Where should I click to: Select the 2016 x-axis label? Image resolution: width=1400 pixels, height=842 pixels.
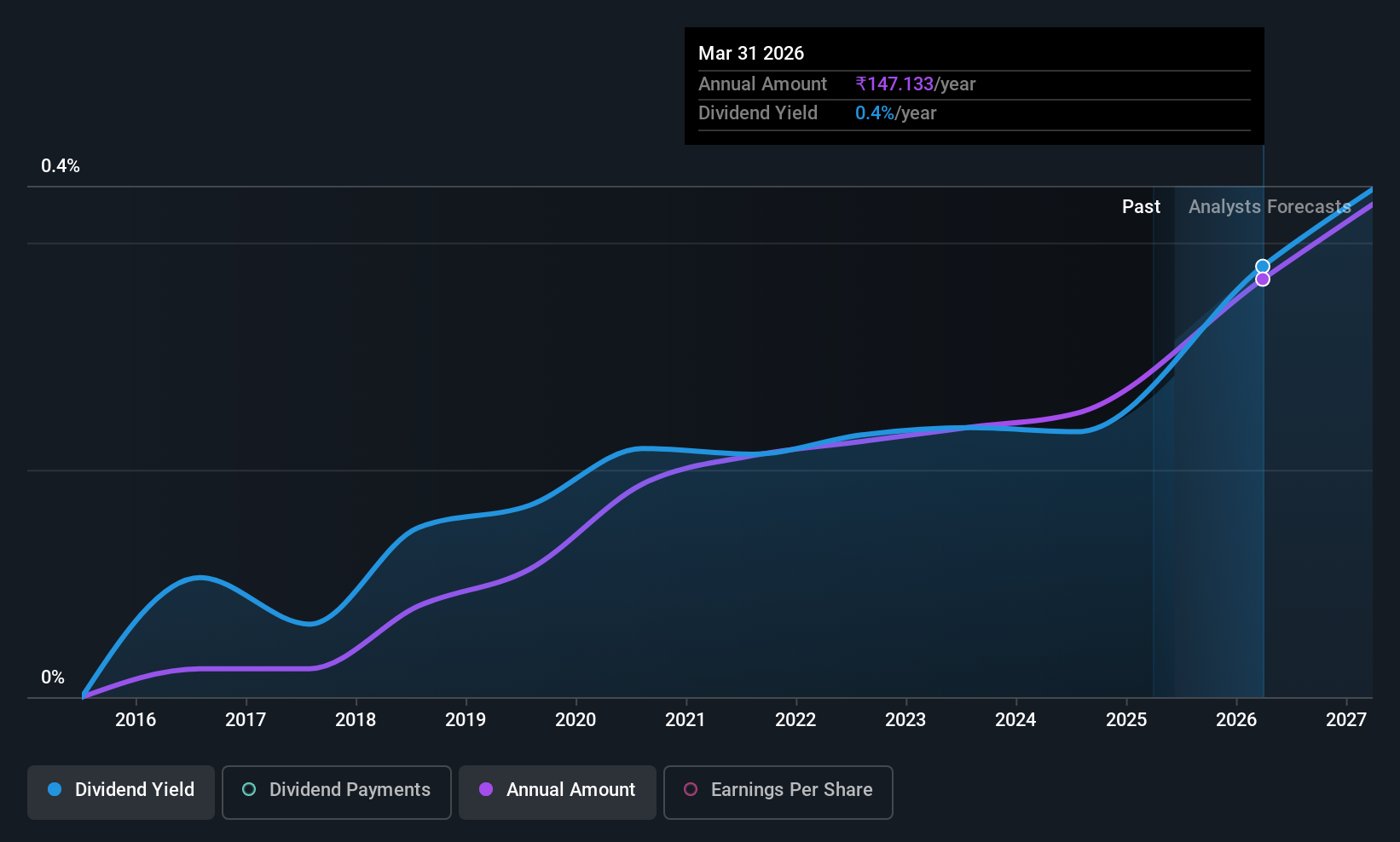[x=136, y=719]
